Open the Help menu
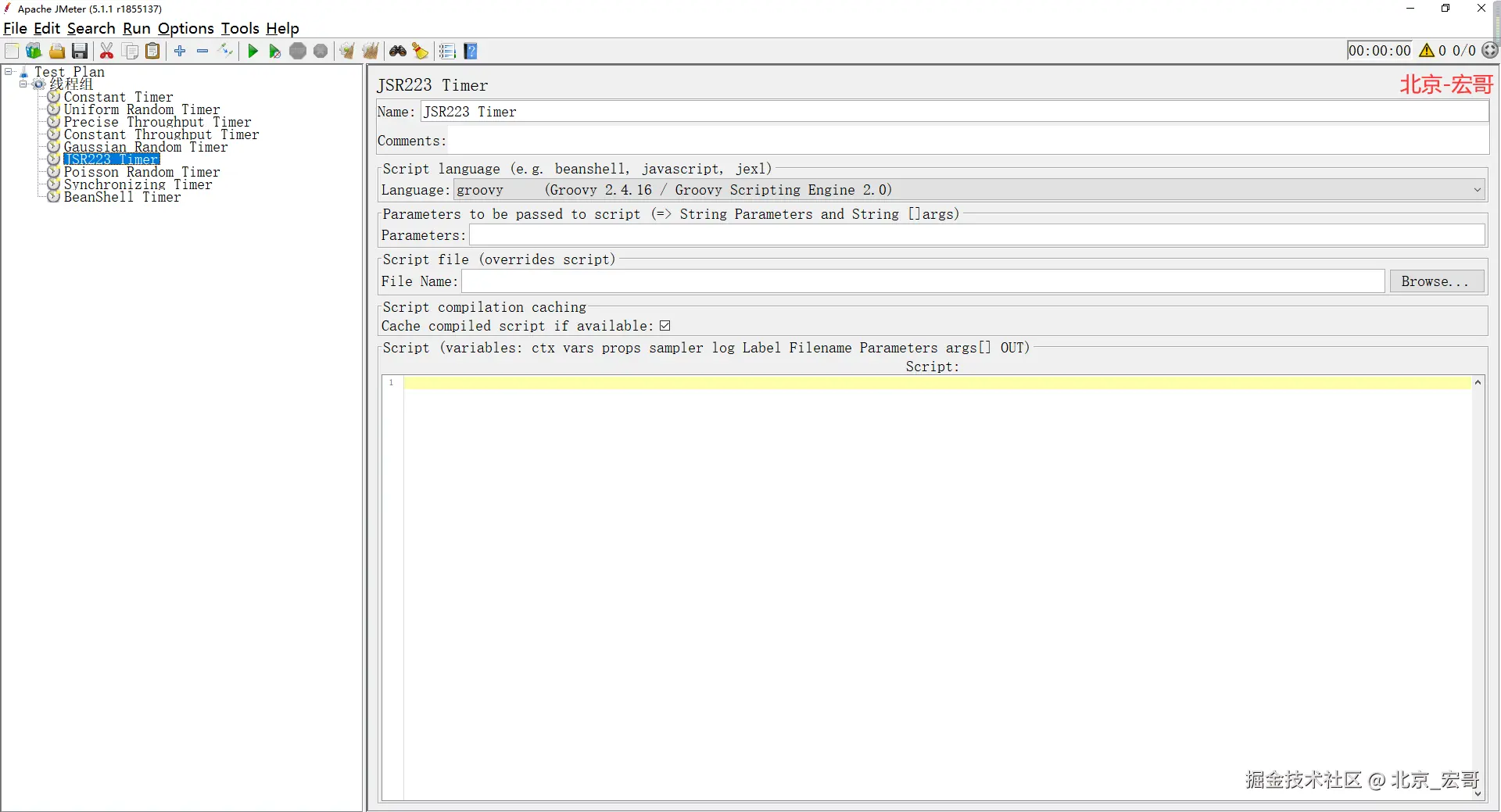1501x812 pixels. click(x=282, y=28)
